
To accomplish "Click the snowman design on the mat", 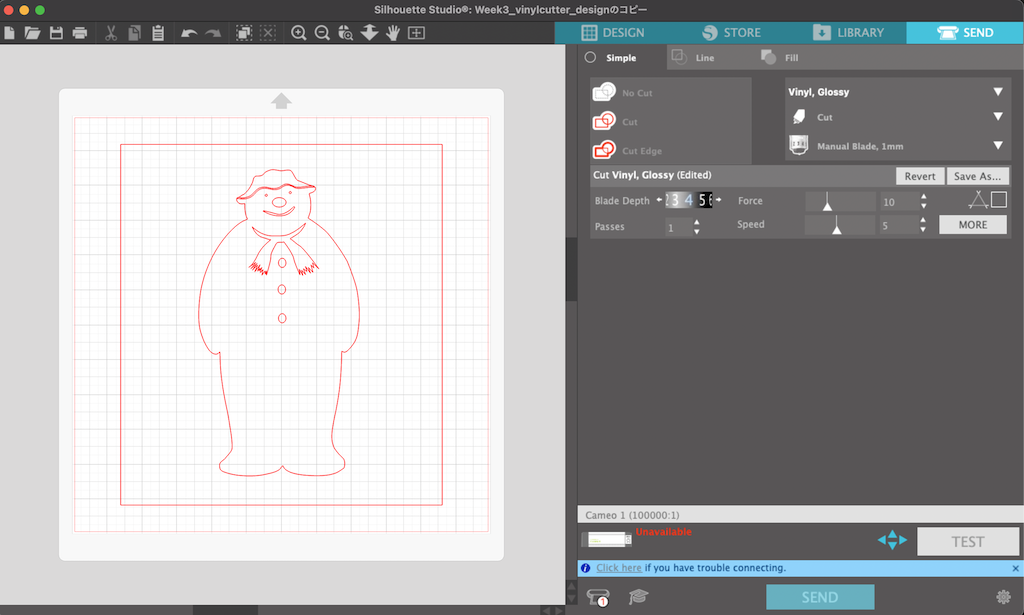I will (x=279, y=322).
